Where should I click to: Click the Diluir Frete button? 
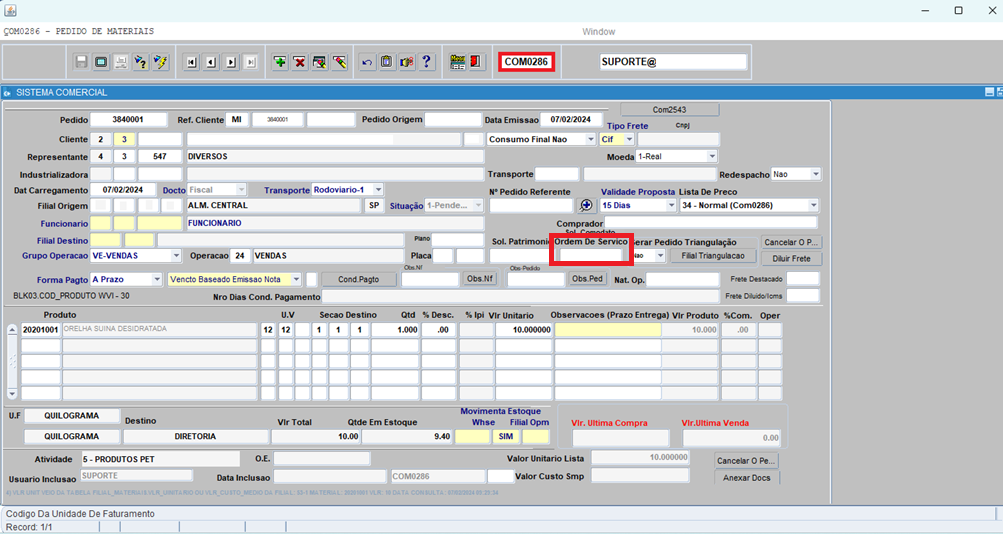(x=791, y=259)
